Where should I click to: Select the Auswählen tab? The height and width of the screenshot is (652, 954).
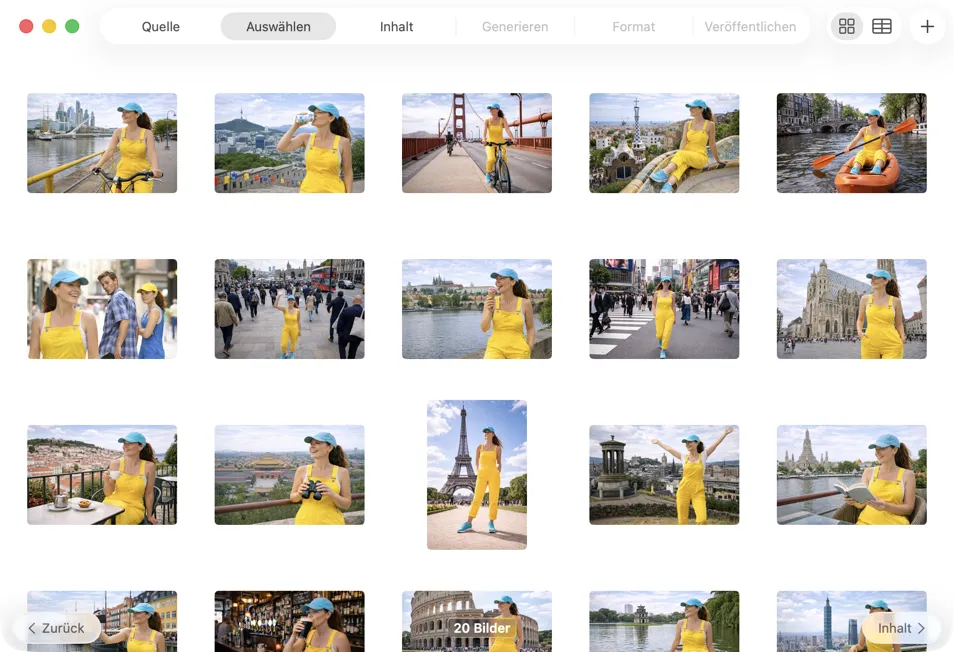(x=278, y=27)
